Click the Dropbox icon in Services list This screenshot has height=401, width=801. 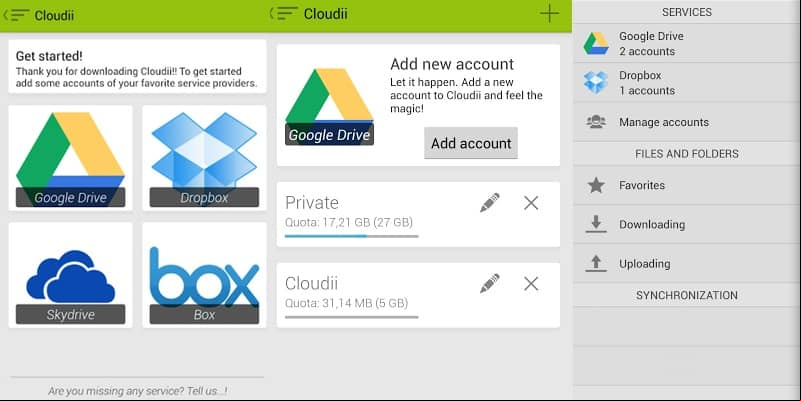tap(596, 83)
